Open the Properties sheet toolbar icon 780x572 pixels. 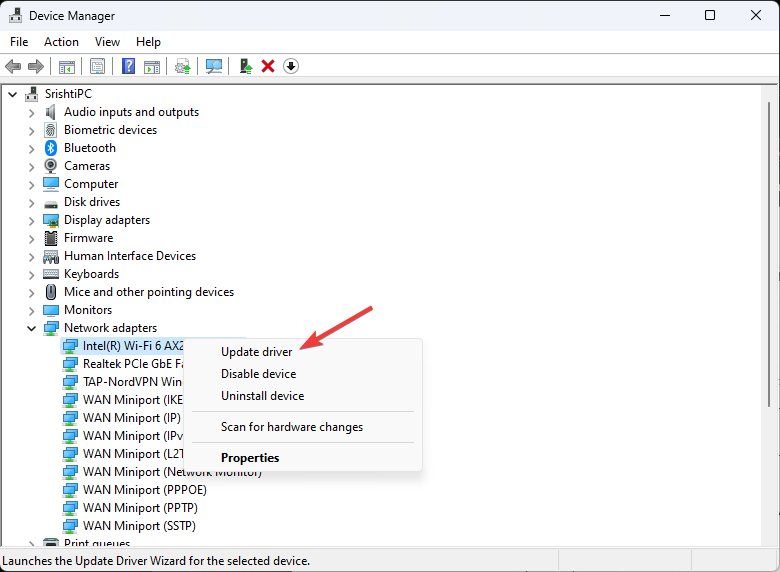point(98,66)
